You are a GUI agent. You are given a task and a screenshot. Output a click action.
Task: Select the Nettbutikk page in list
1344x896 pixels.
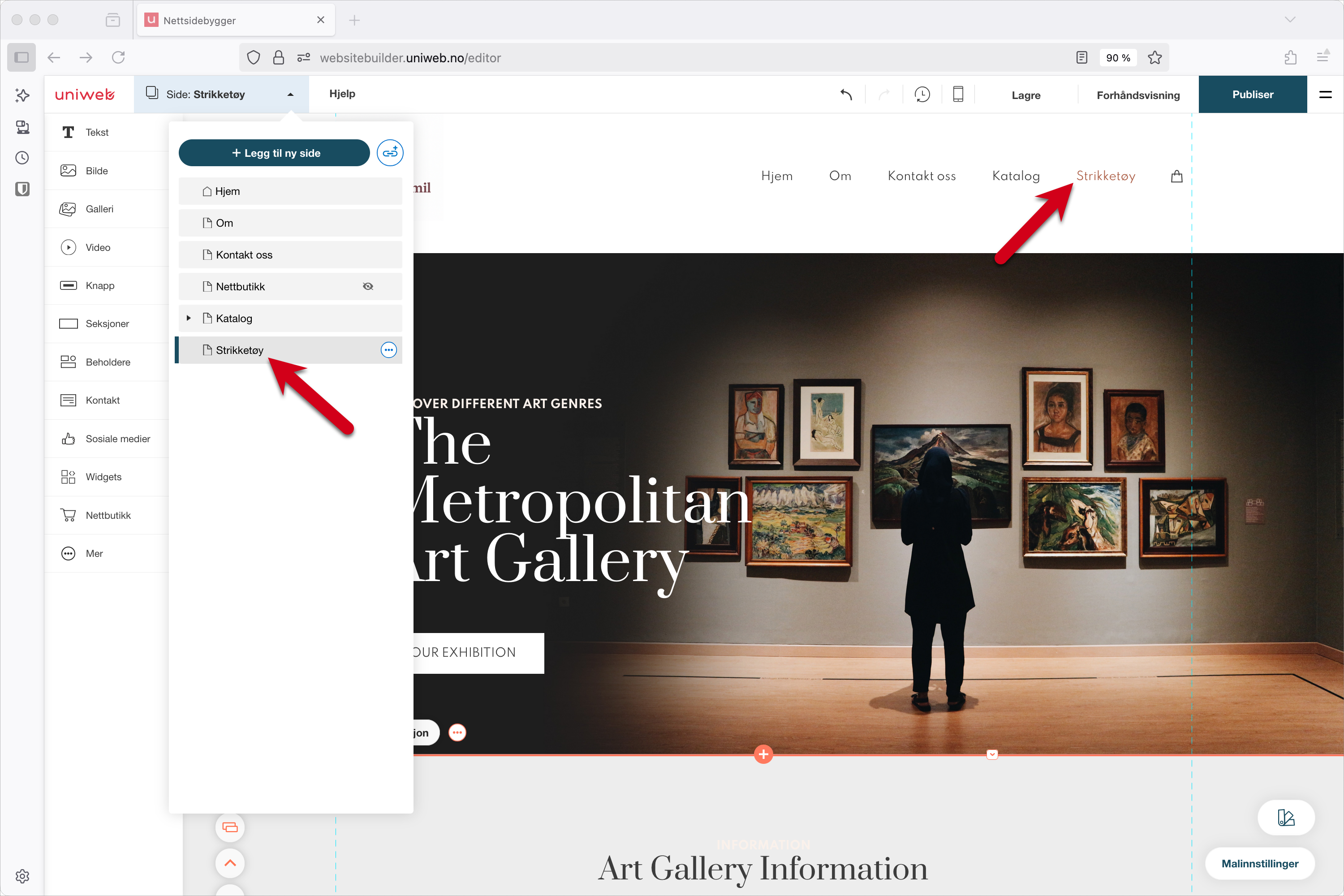(290, 286)
